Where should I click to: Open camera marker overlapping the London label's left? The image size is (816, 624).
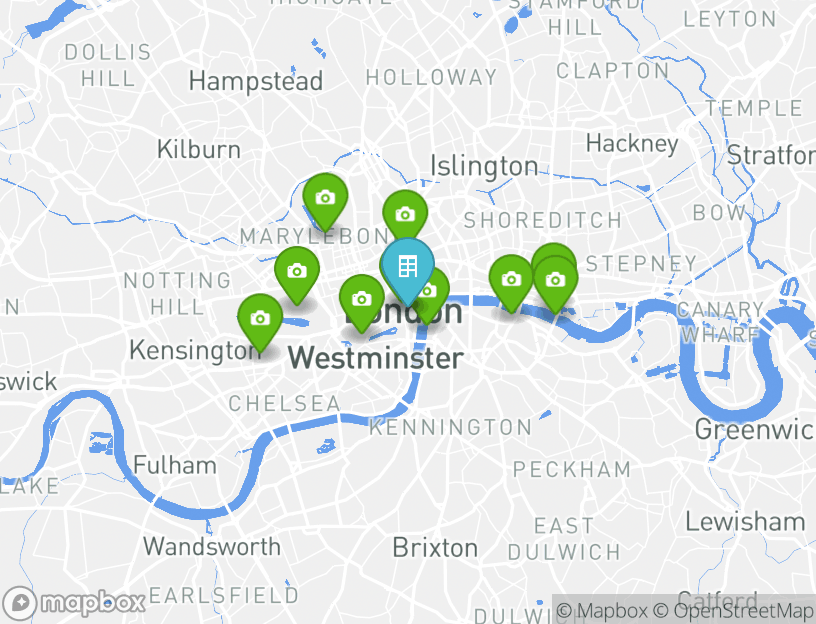point(362,302)
